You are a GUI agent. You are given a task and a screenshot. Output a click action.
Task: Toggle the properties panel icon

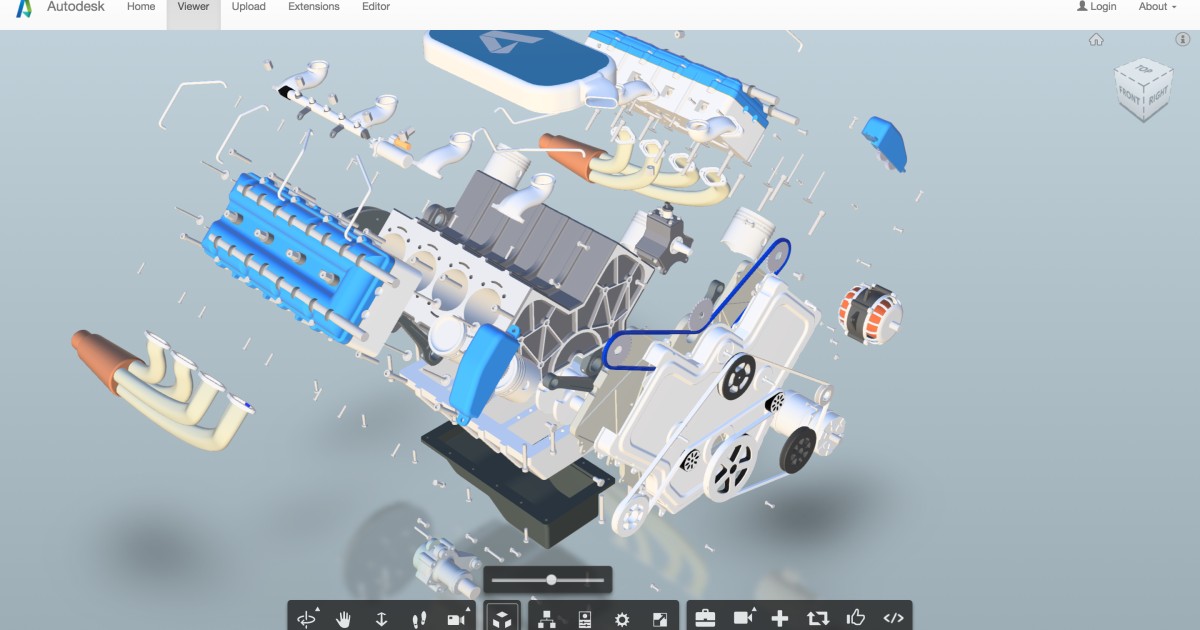click(x=586, y=617)
